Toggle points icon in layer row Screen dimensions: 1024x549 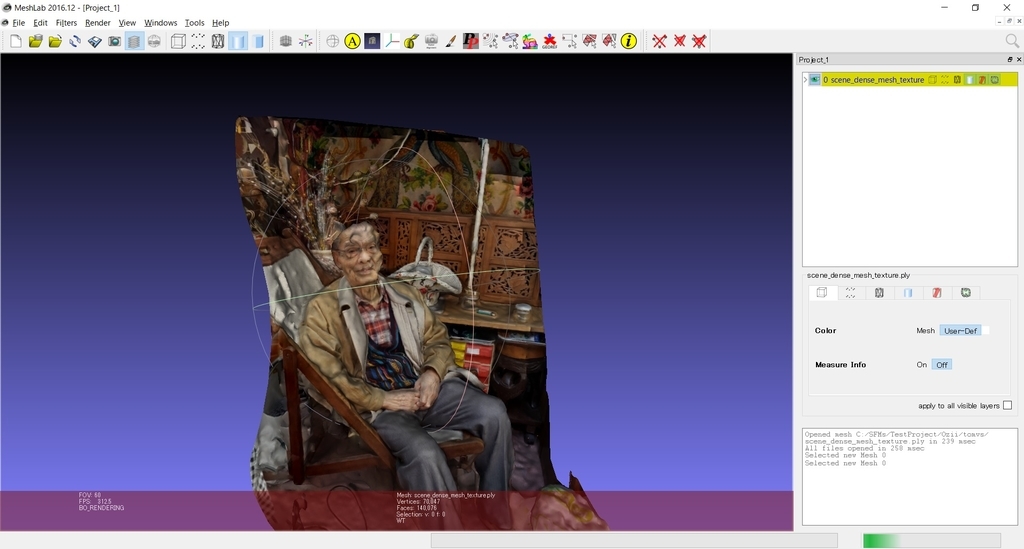[945, 80]
